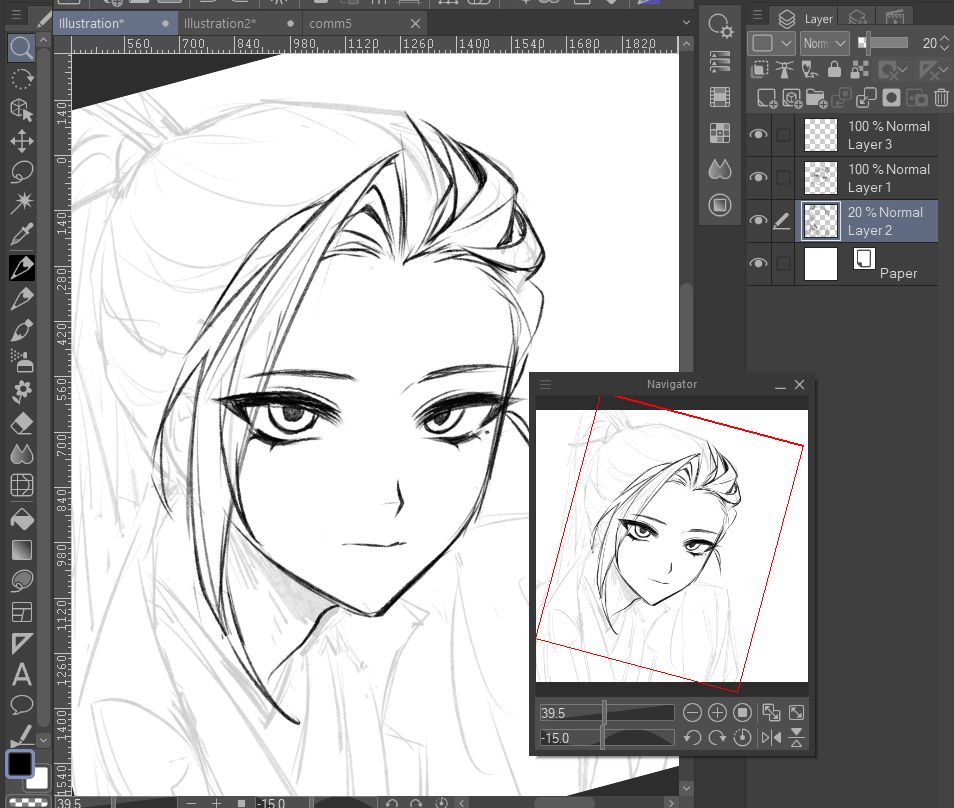954x808 pixels.
Task: Select the Auto select magic wand tool
Action: pyautogui.click(x=21, y=203)
